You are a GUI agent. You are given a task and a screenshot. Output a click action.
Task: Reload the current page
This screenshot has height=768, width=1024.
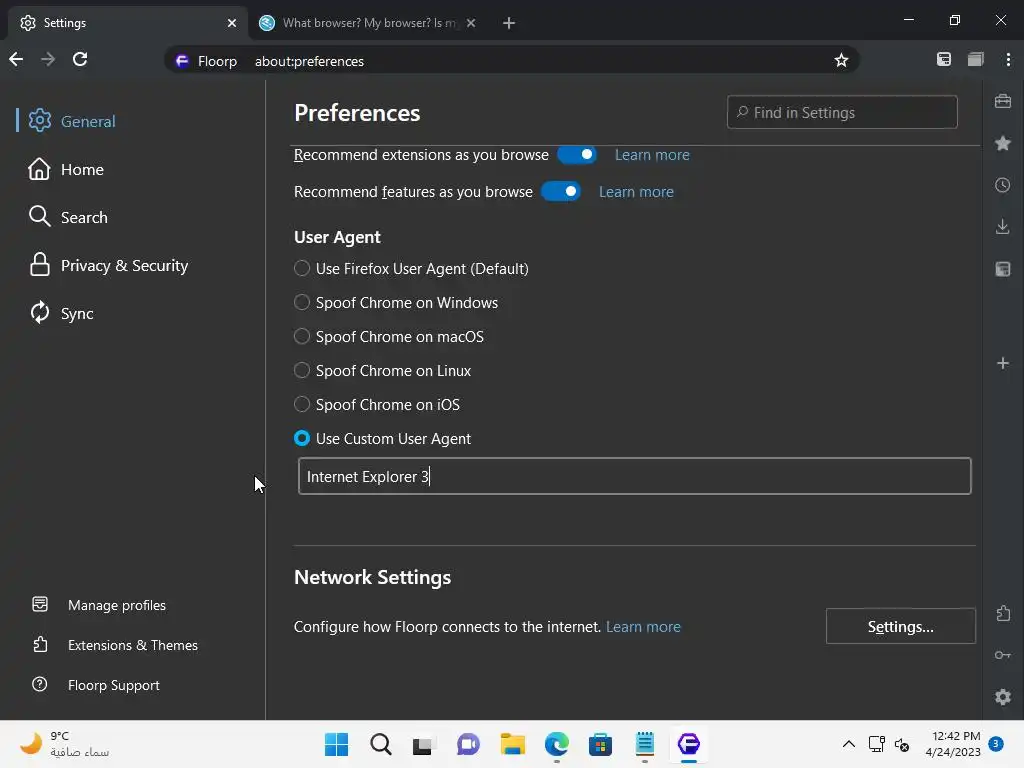coord(80,59)
